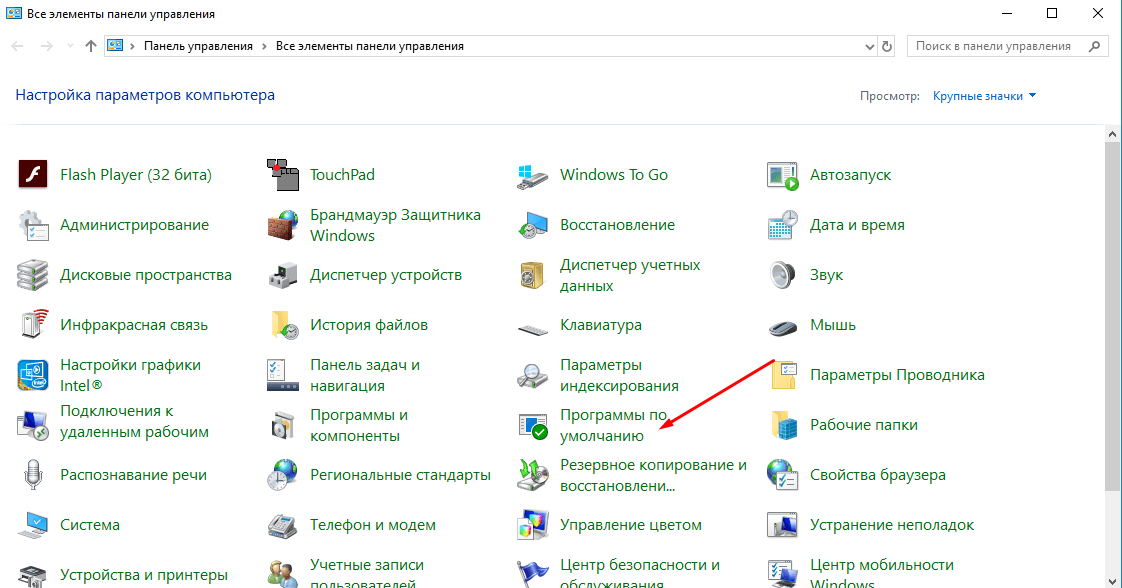Go up one level with the Up arrow

91,46
